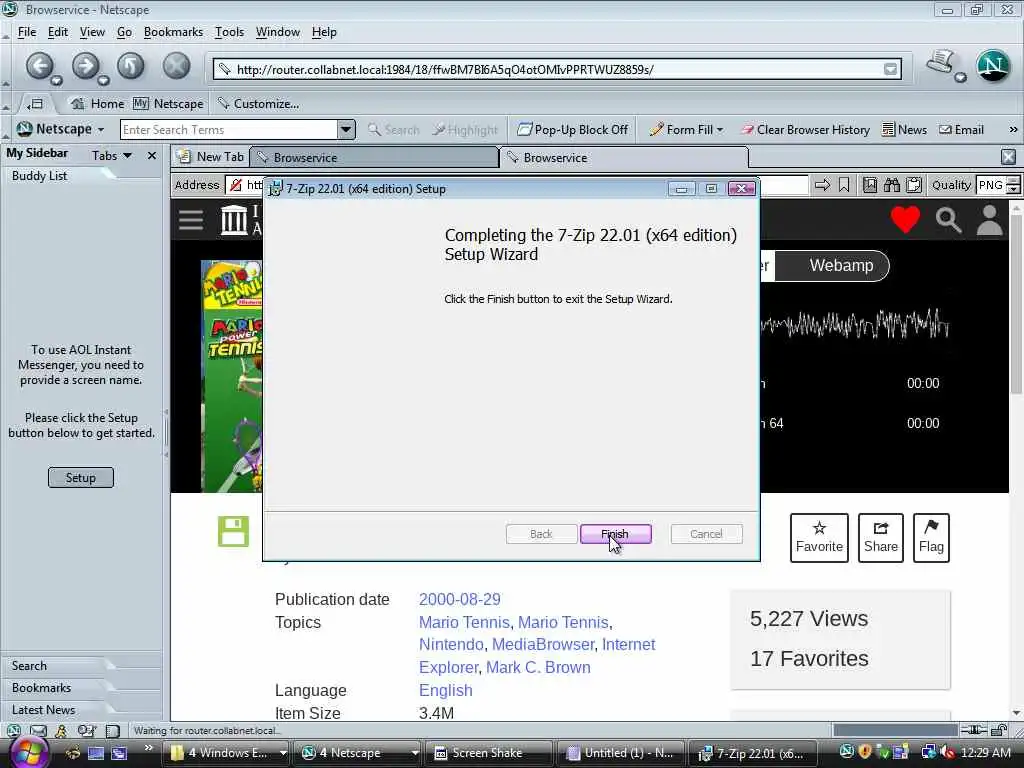Click the 2000-08-29 publication date link
The image size is (1024, 768).
460,599
